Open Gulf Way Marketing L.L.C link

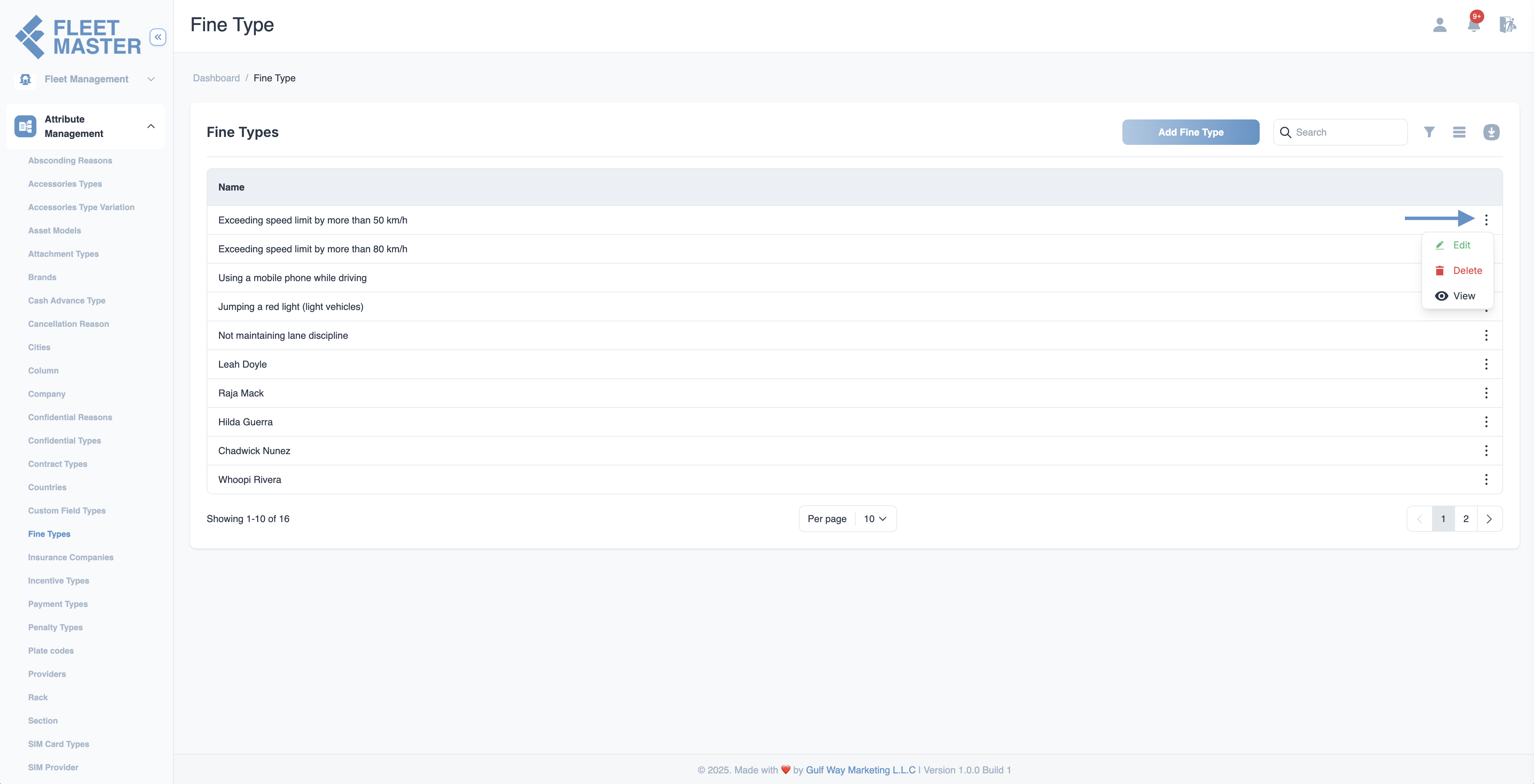click(x=860, y=770)
